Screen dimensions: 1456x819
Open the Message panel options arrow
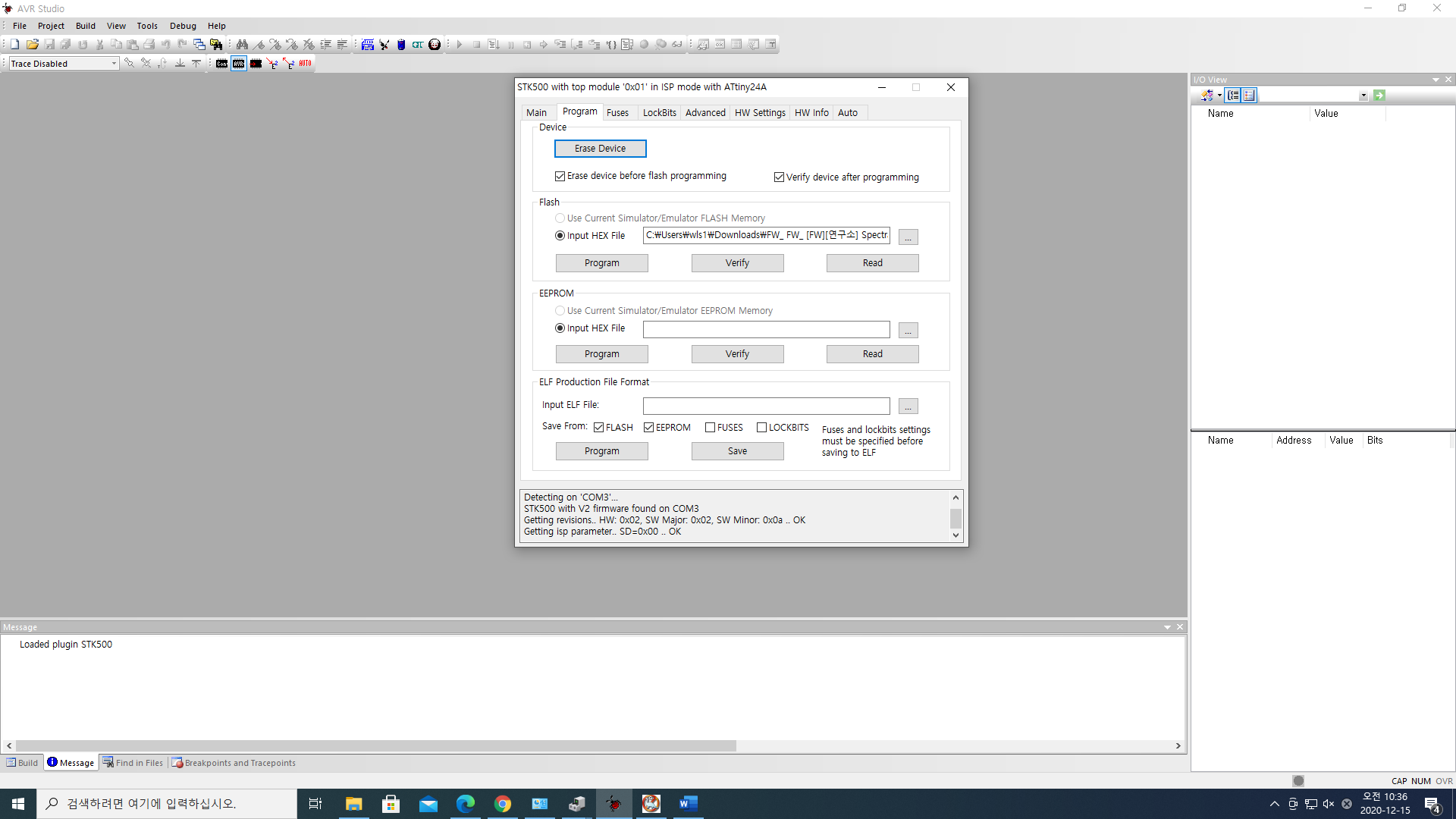(x=1167, y=627)
